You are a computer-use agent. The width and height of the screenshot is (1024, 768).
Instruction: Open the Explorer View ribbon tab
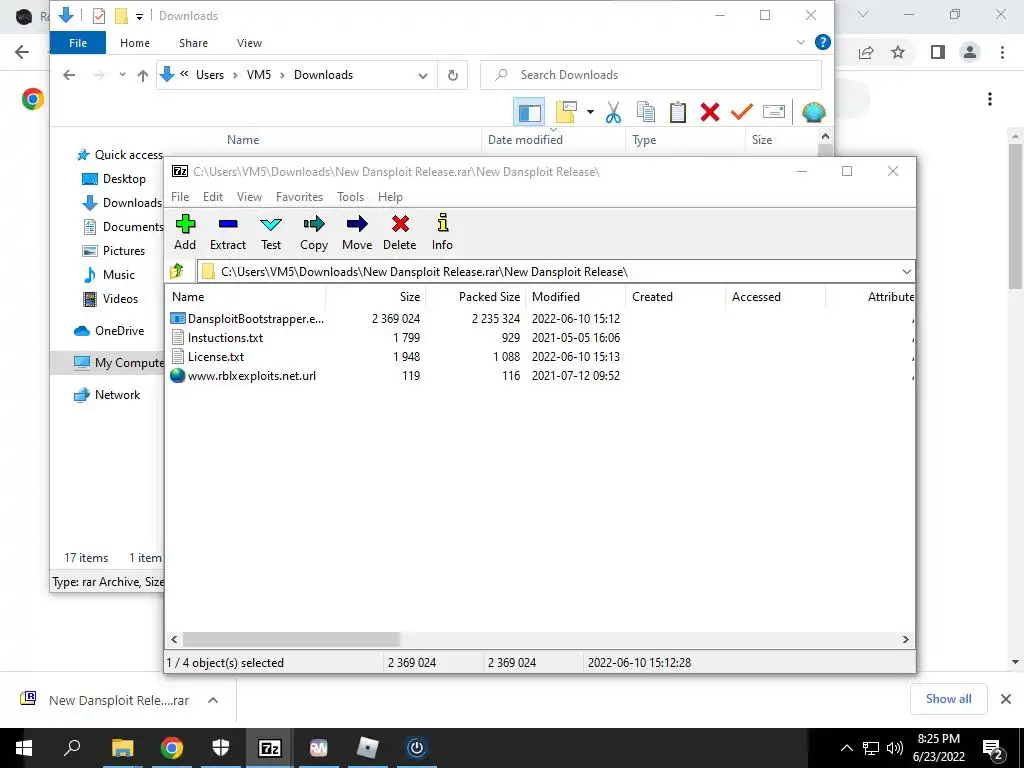[249, 43]
